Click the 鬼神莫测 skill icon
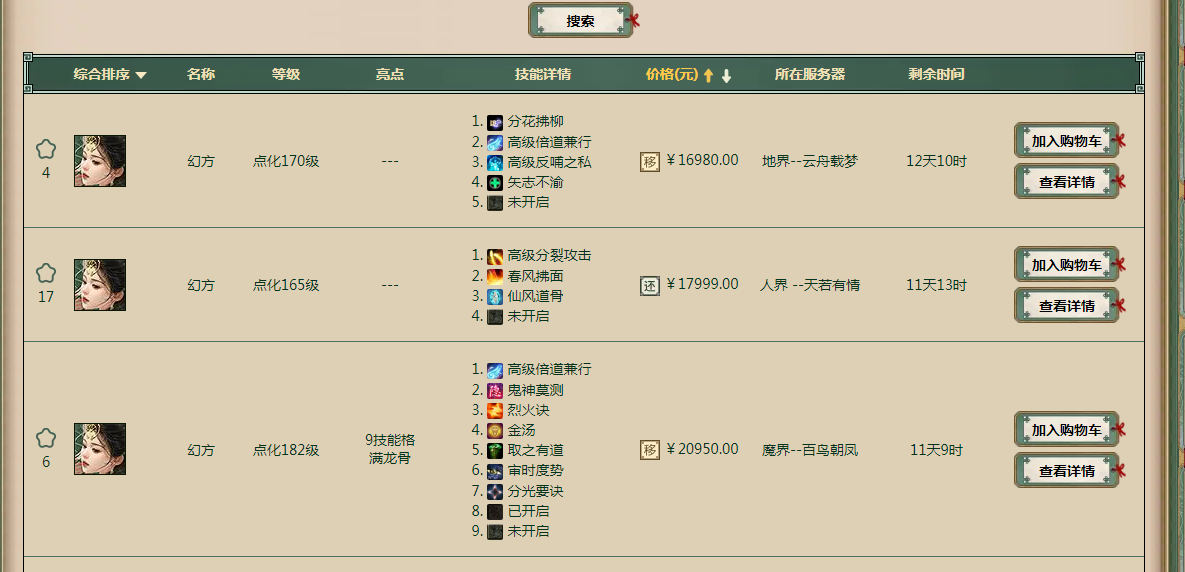This screenshot has height=572, width=1185. (x=495, y=390)
